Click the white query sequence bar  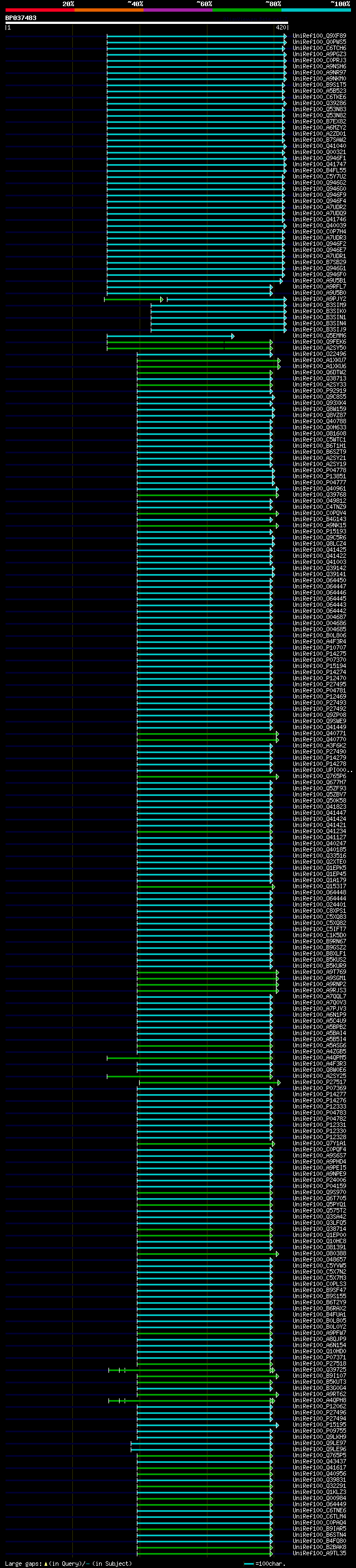coord(147,22)
